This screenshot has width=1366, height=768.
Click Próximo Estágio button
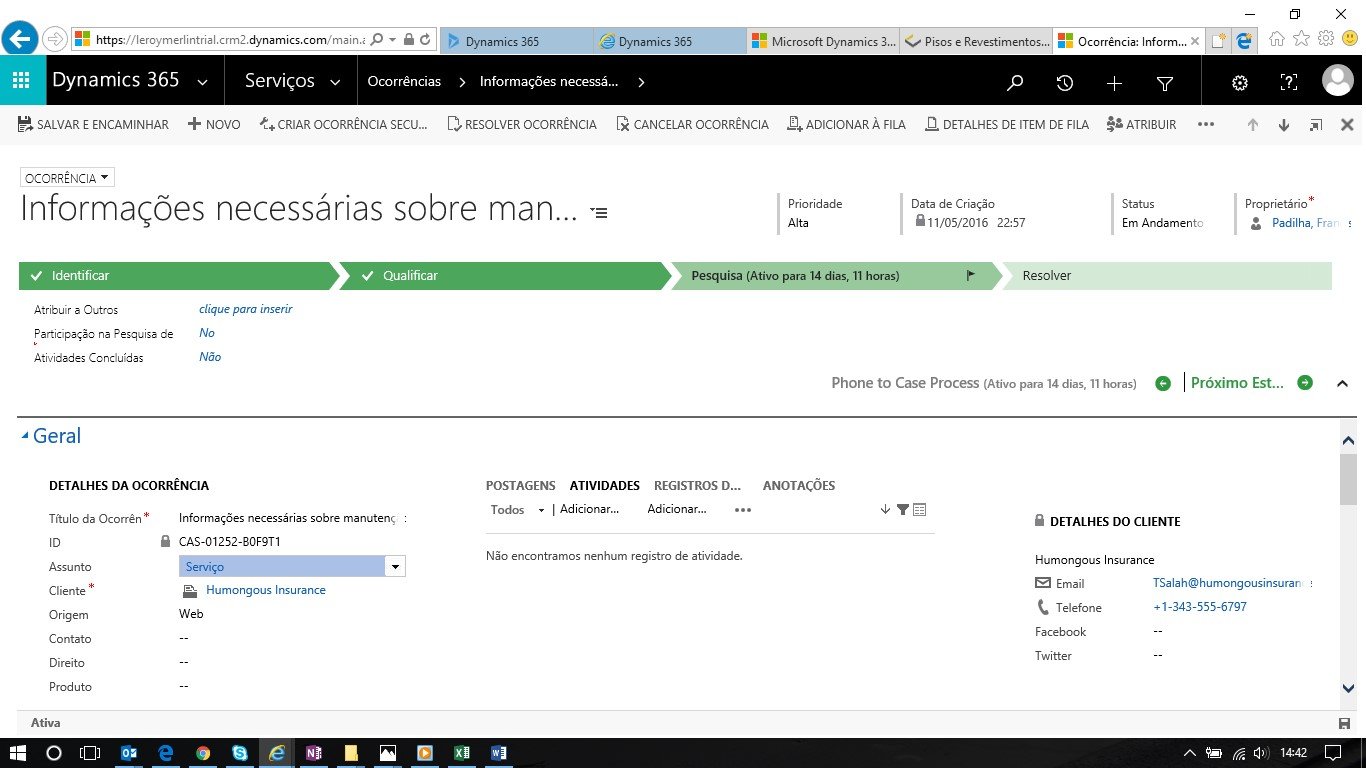tap(1251, 383)
